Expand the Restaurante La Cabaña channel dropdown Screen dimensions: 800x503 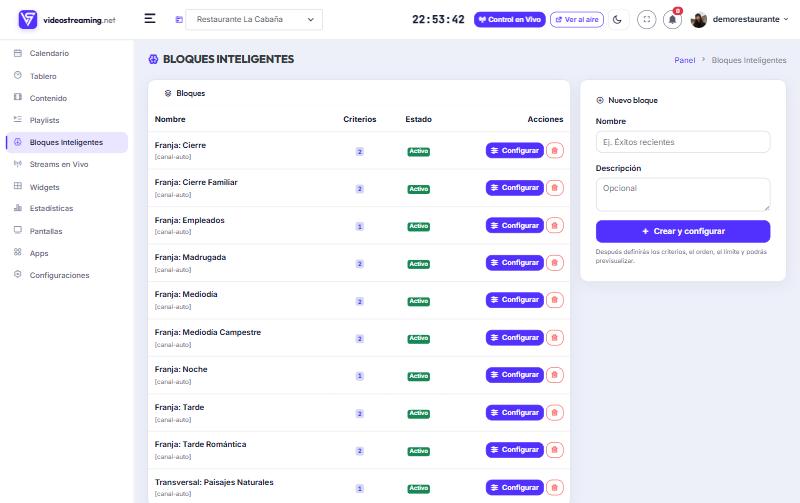click(254, 19)
